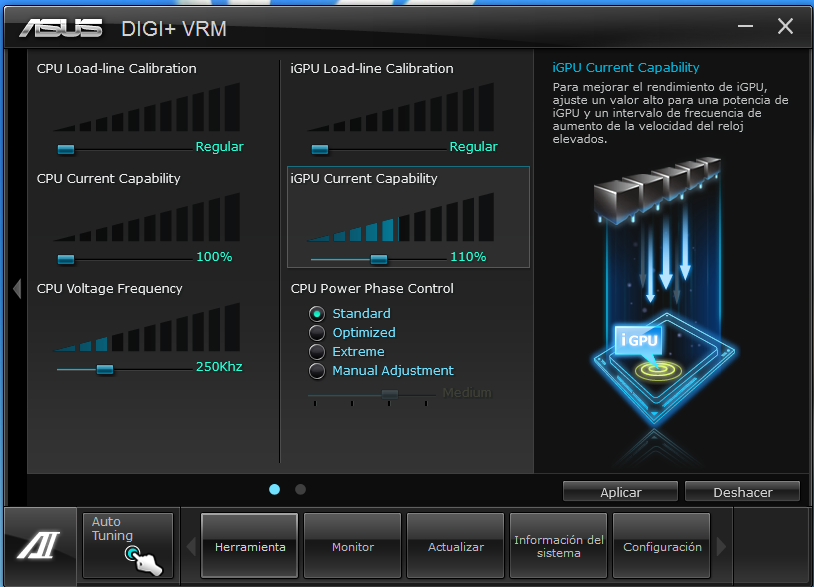
Task: Click the 110% iGPU capability value
Action: pos(468,256)
